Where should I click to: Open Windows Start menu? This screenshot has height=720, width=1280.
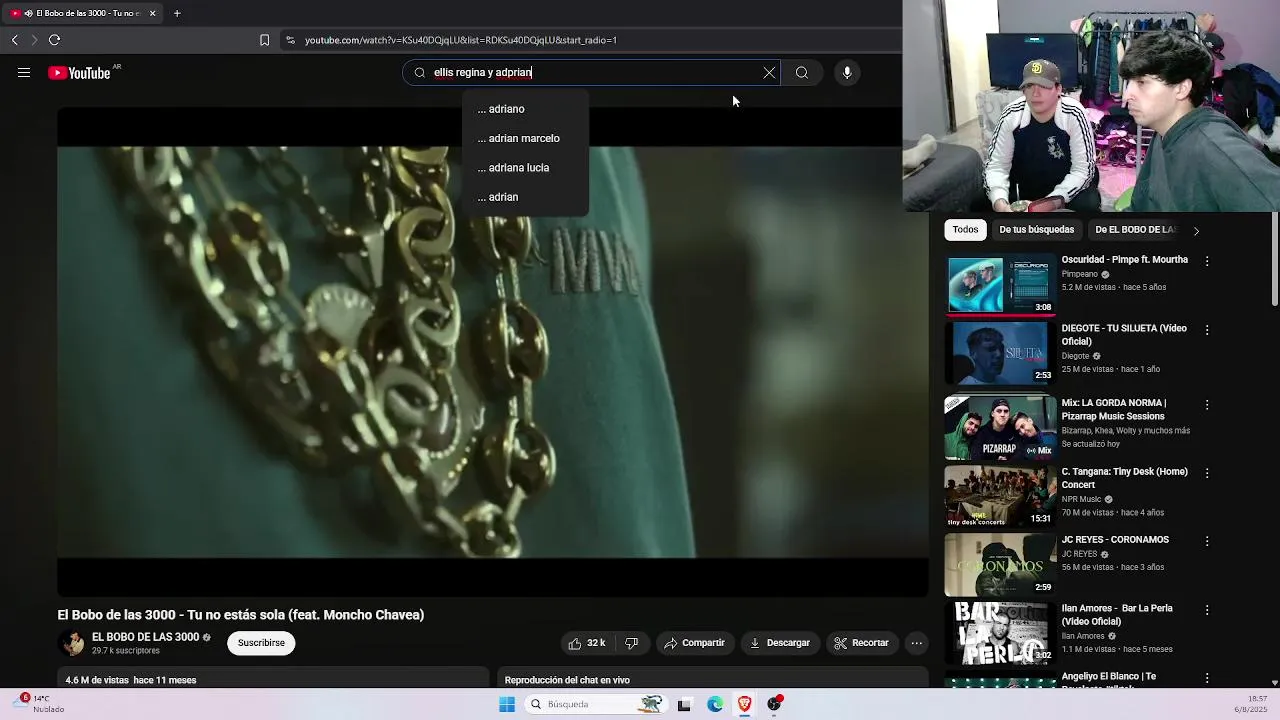click(507, 704)
